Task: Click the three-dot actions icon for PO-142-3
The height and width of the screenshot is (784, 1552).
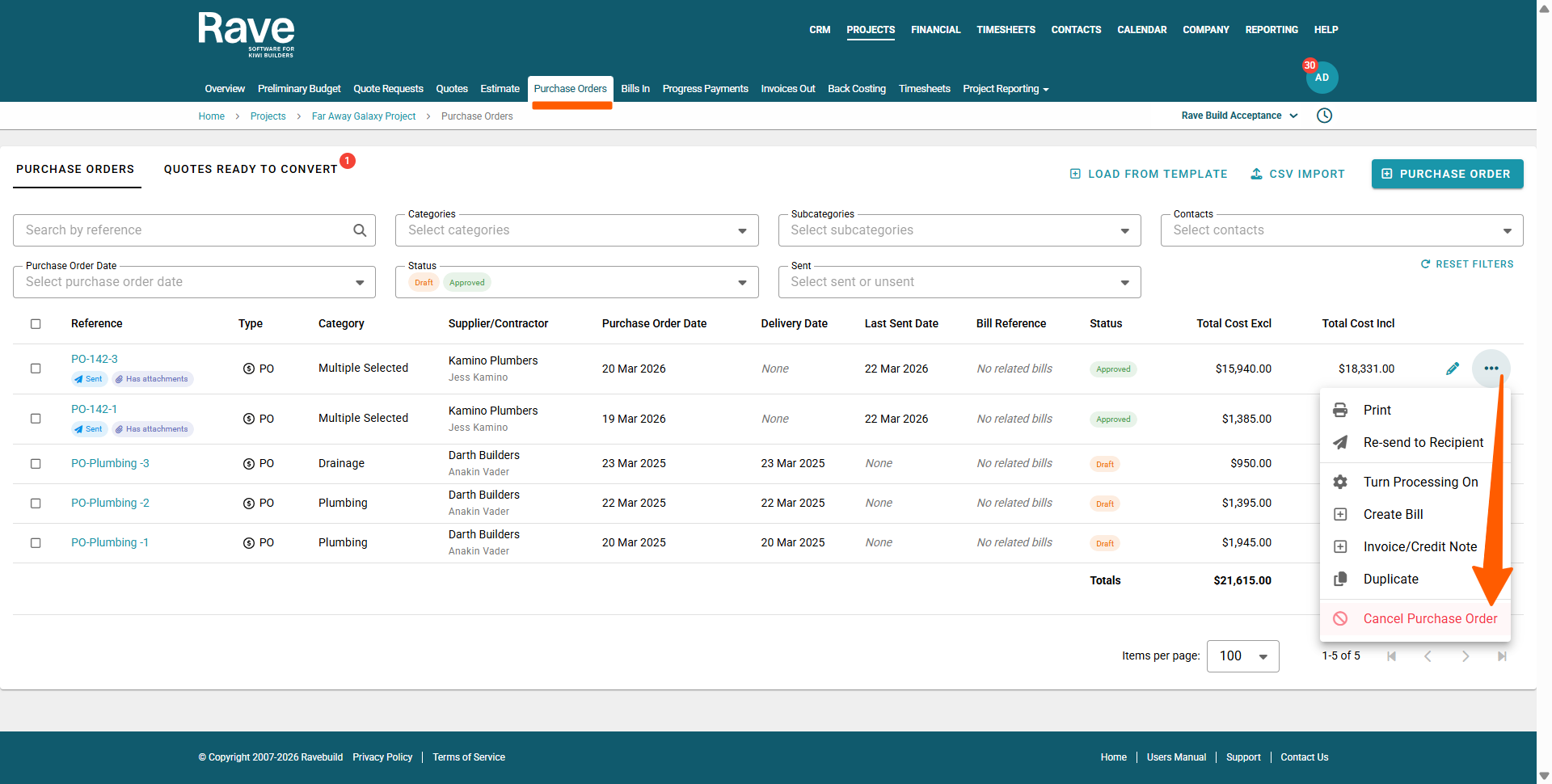Action: pyautogui.click(x=1491, y=369)
